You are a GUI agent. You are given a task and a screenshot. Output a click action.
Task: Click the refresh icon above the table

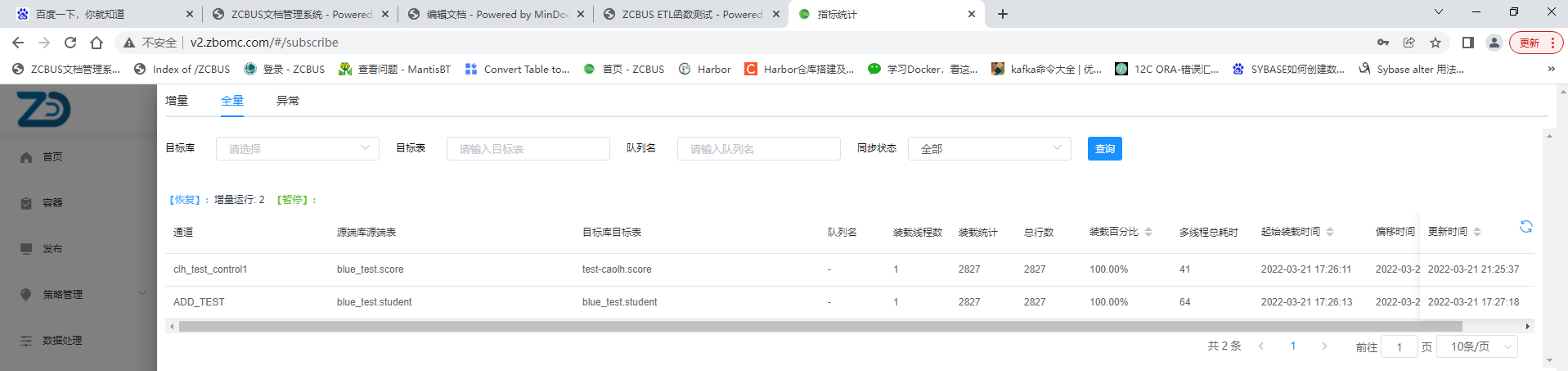tap(1525, 227)
